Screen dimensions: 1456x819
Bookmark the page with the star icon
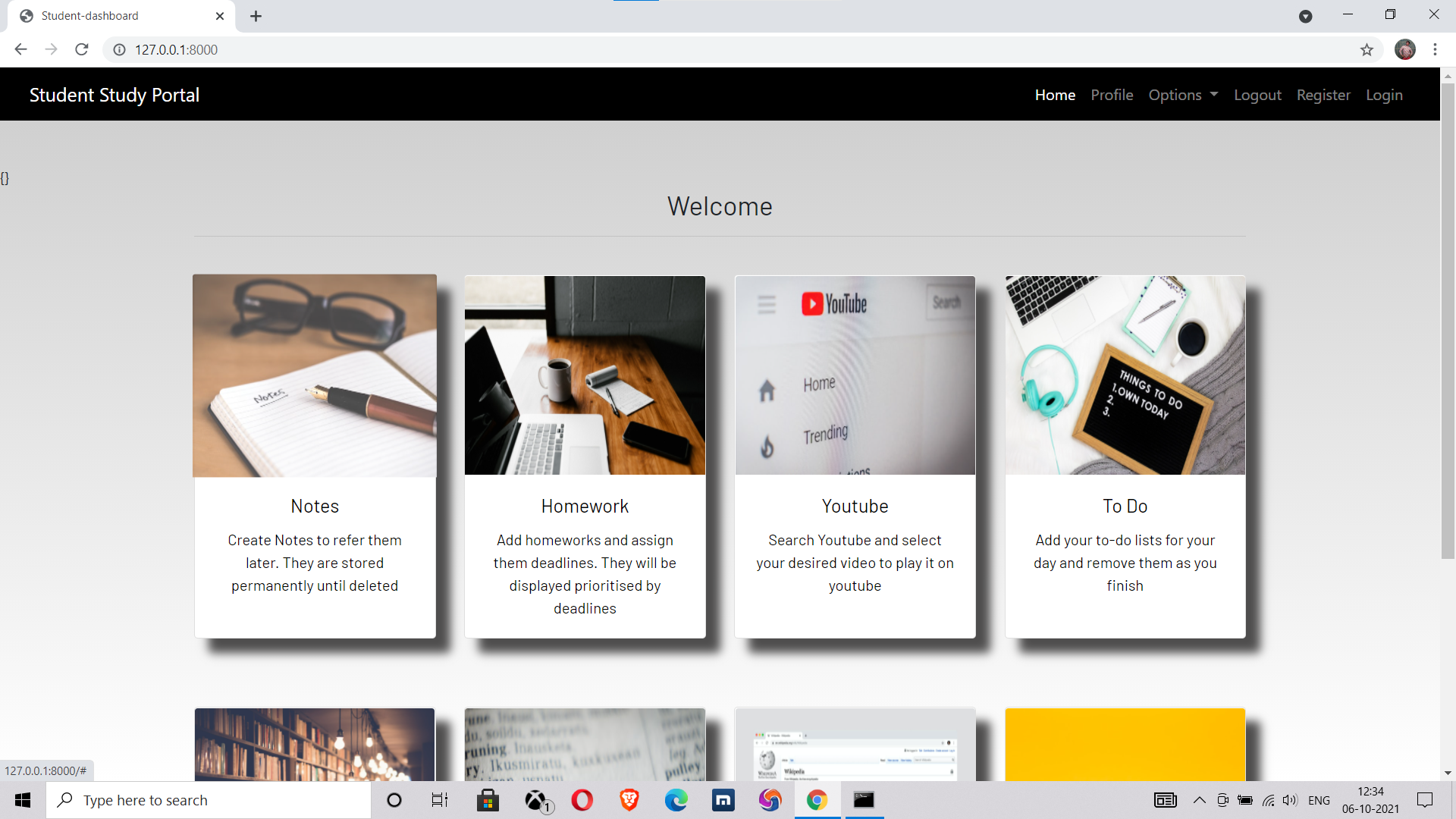coord(1367,49)
